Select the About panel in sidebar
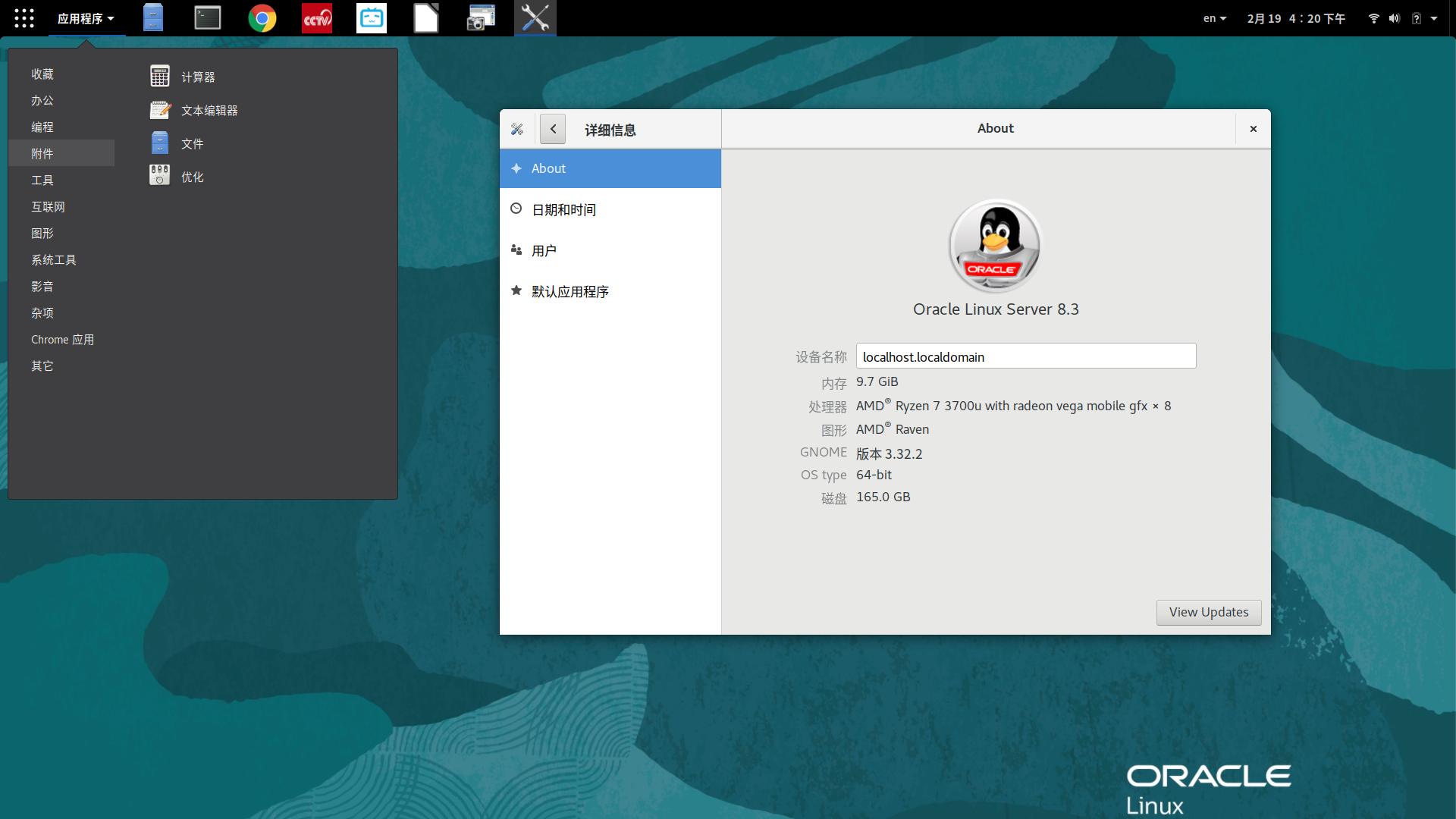Image resolution: width=1456 pixels, height=819 pixels. (610, 168)
